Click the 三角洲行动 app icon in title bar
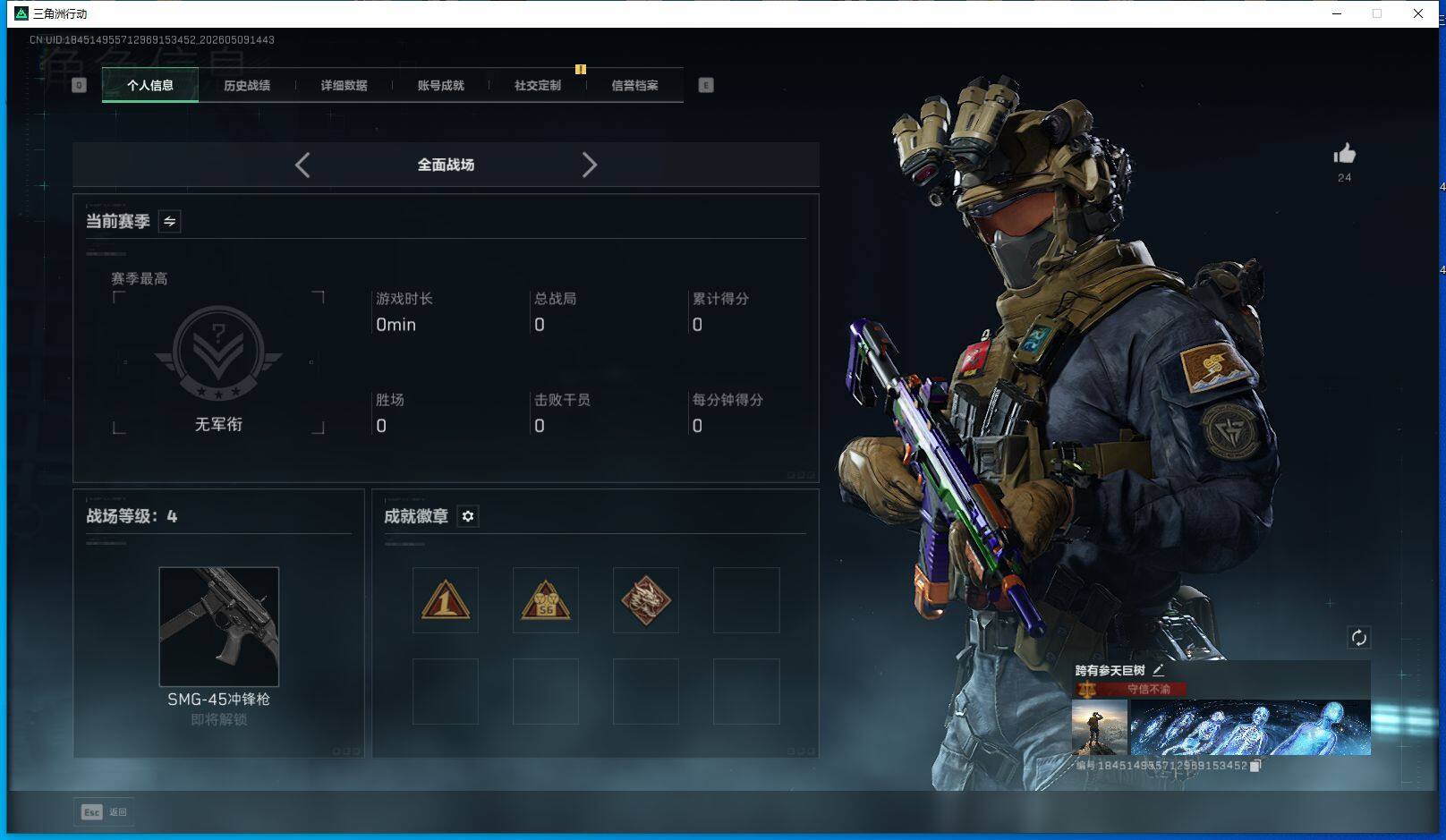Viewport: 1446px width, 840px height. tap(21, 13)
